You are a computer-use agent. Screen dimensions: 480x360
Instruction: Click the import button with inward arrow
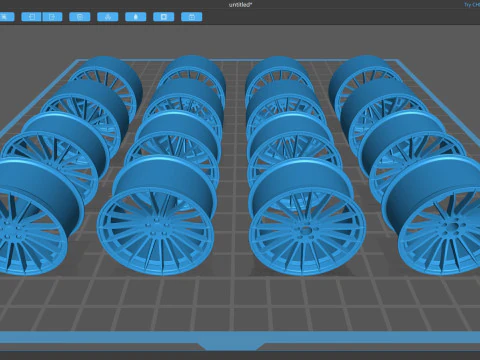(x=31, y=17)
